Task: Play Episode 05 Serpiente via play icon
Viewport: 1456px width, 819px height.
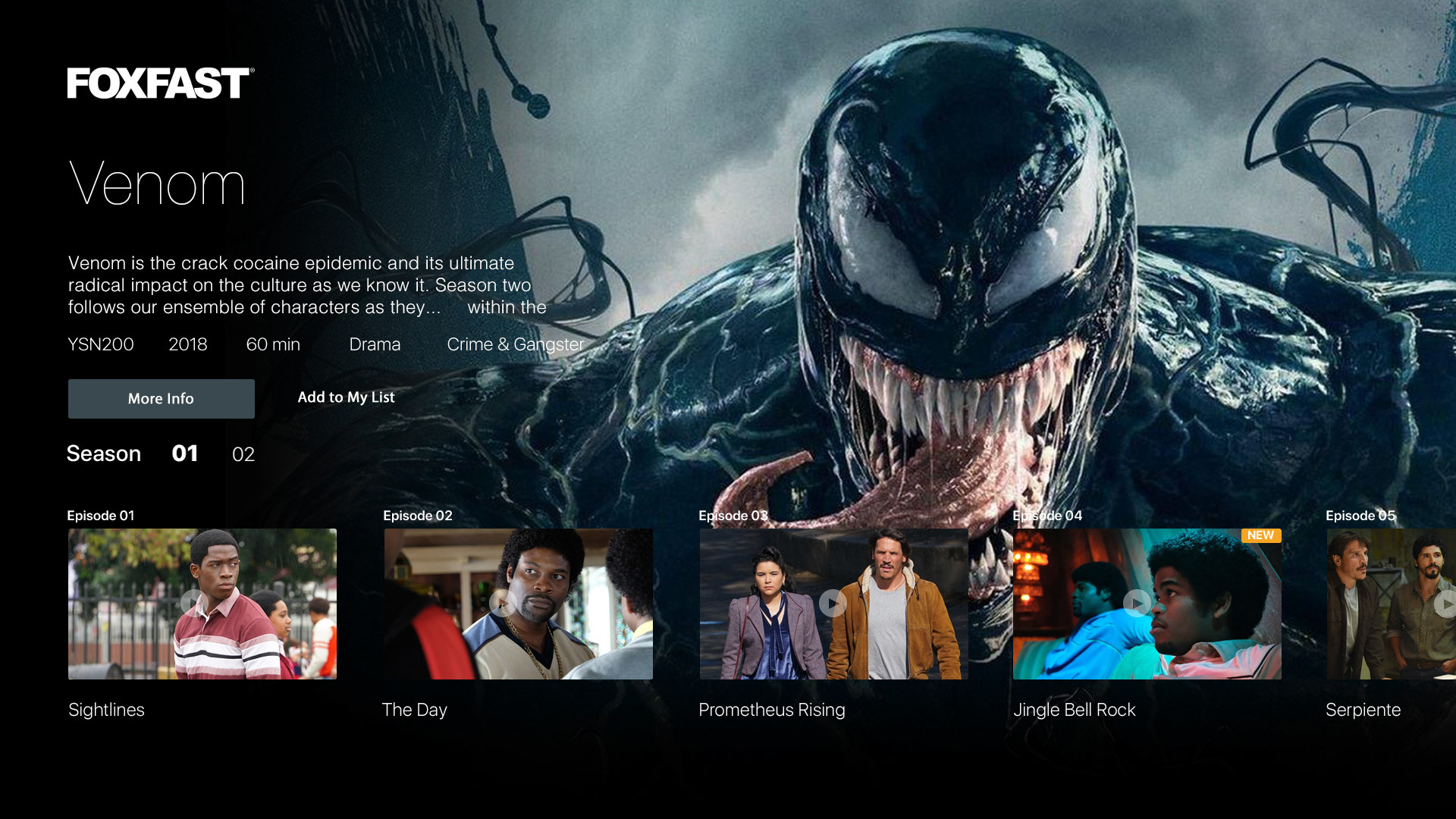Action: point(1446,604)
